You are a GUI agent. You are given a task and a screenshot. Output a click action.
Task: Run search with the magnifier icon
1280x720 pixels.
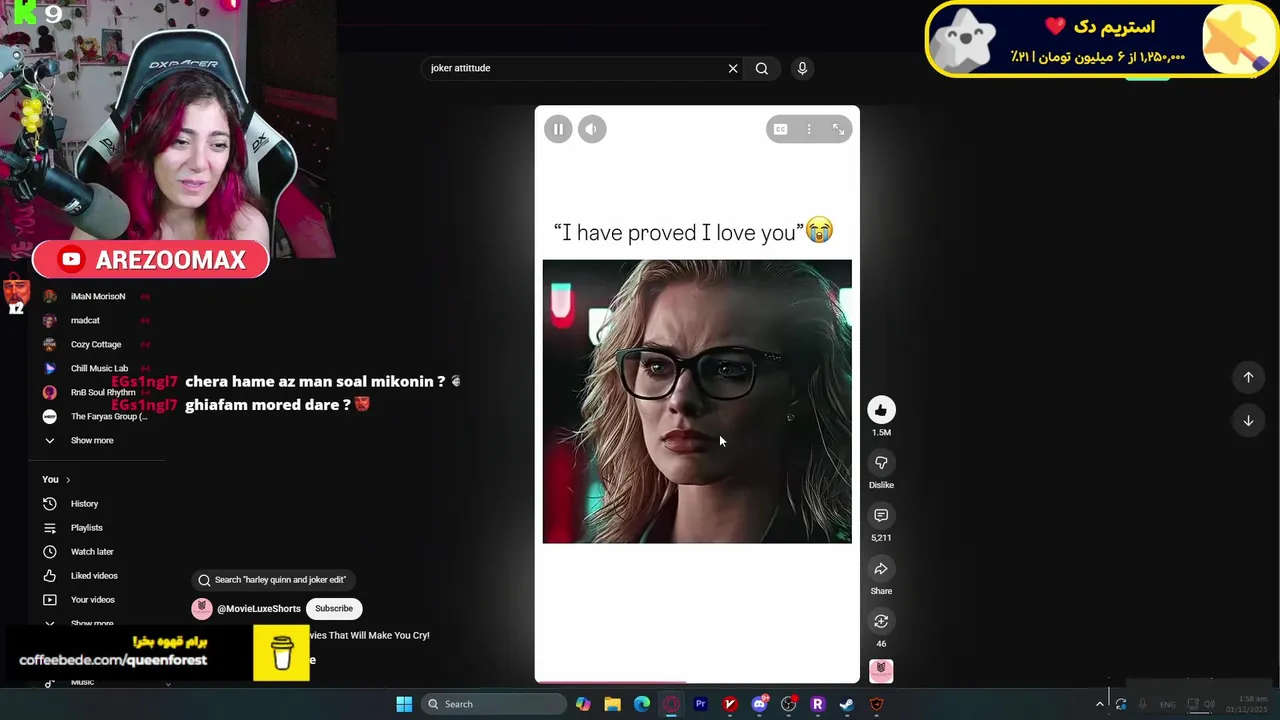click(x=762, y=69)
